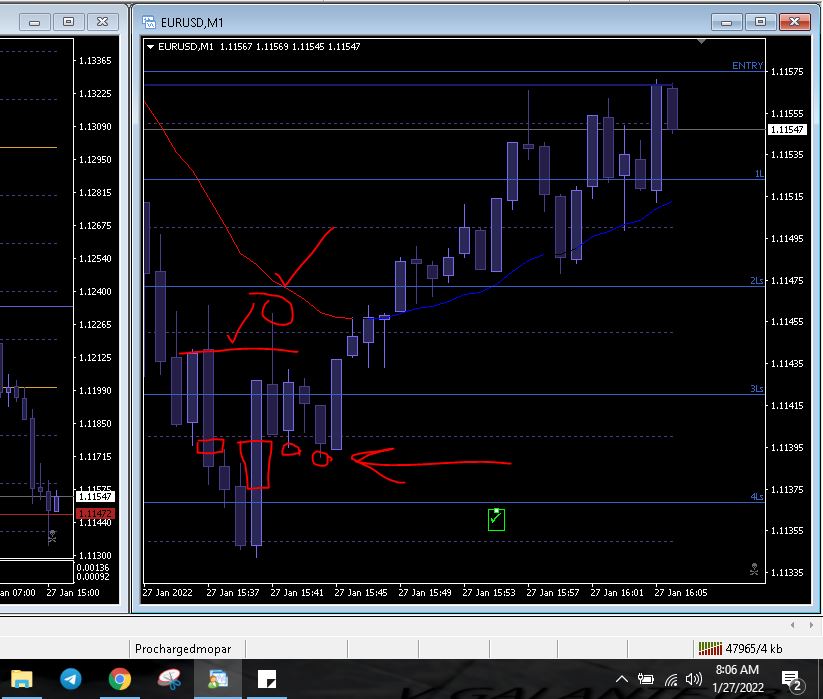Click the 27 Jan 16:05 time label

point(681,592)
